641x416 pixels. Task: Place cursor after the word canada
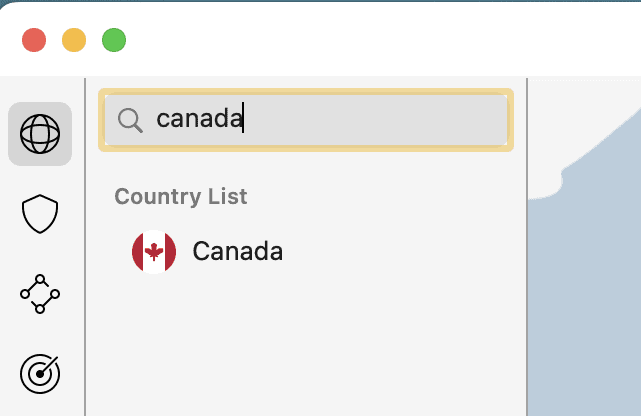pyautogui.click(x=245, y=120)
